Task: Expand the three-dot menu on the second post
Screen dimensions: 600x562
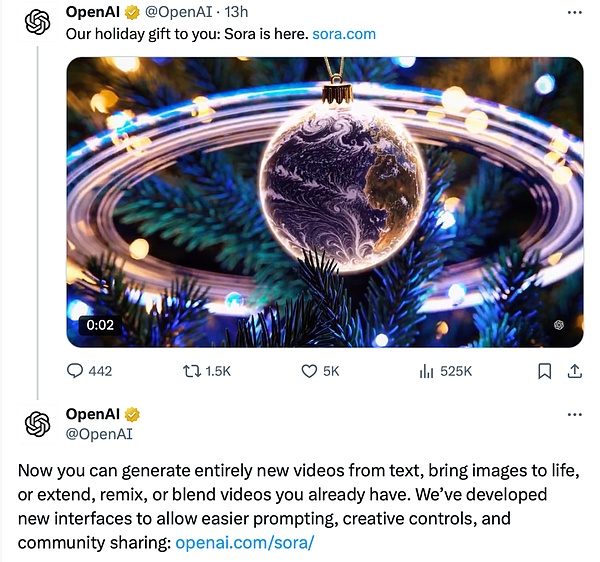Action: (x=574, y=414)
